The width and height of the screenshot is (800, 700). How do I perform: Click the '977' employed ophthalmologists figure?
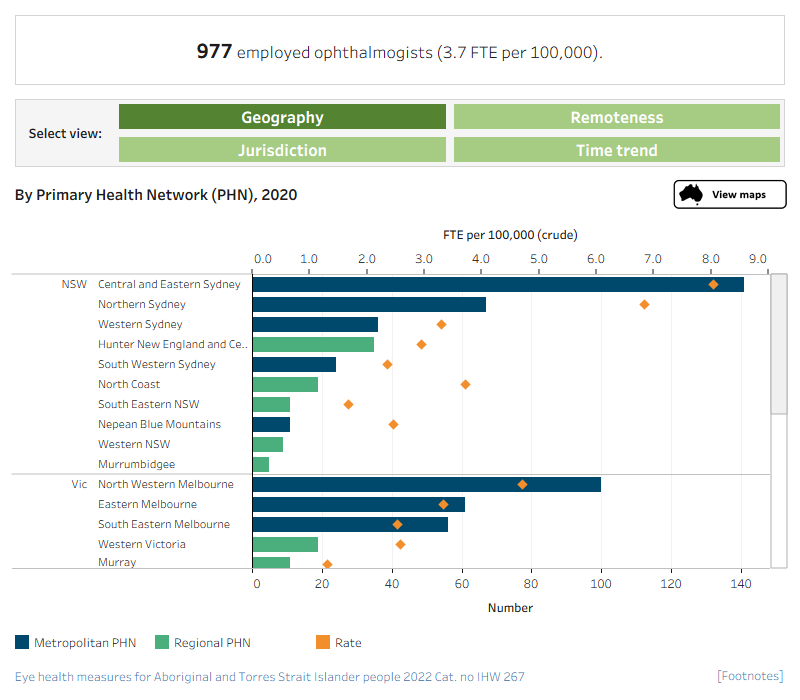click(x=214, y=51)
